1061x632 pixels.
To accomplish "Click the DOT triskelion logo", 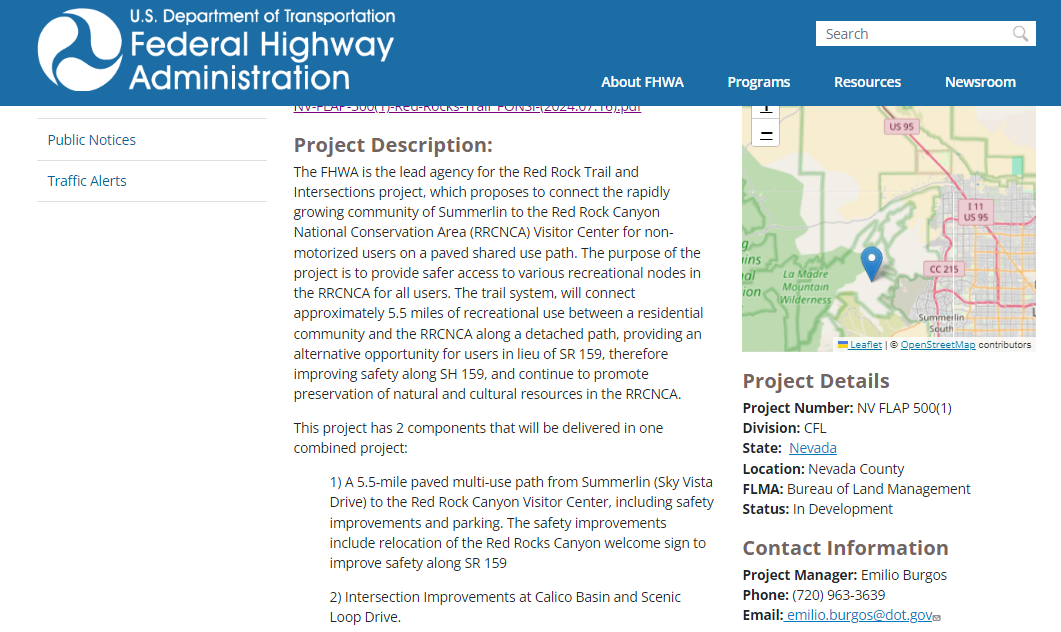I will [80, 50].
